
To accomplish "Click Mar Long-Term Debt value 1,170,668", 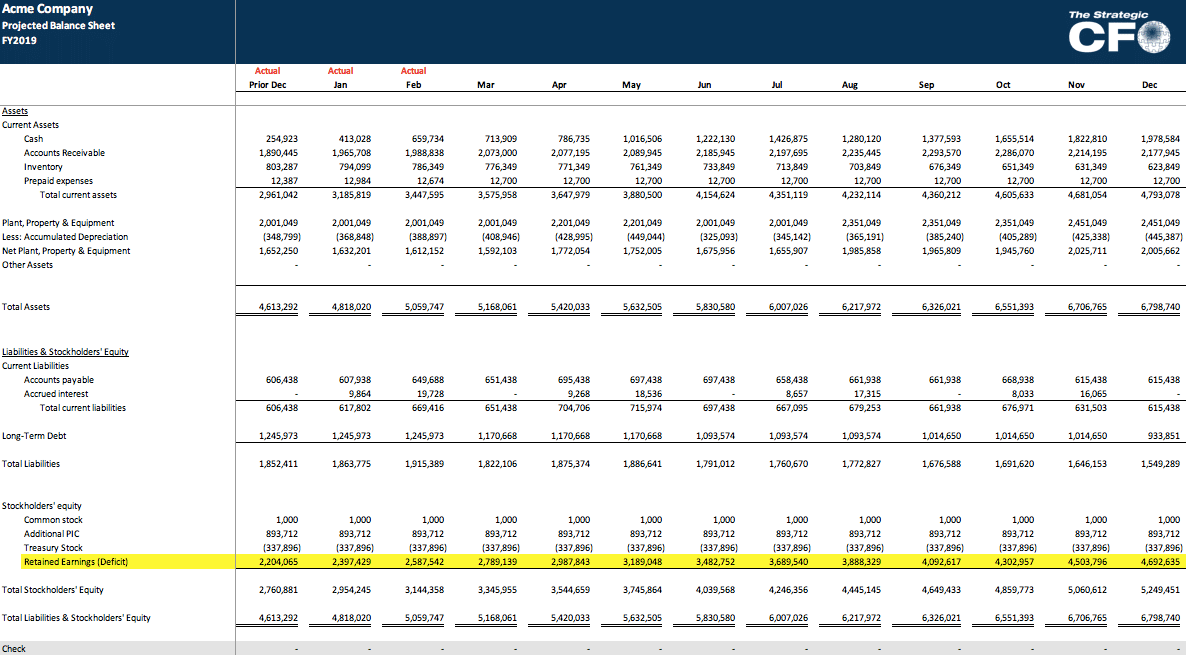I will point(497,436).
